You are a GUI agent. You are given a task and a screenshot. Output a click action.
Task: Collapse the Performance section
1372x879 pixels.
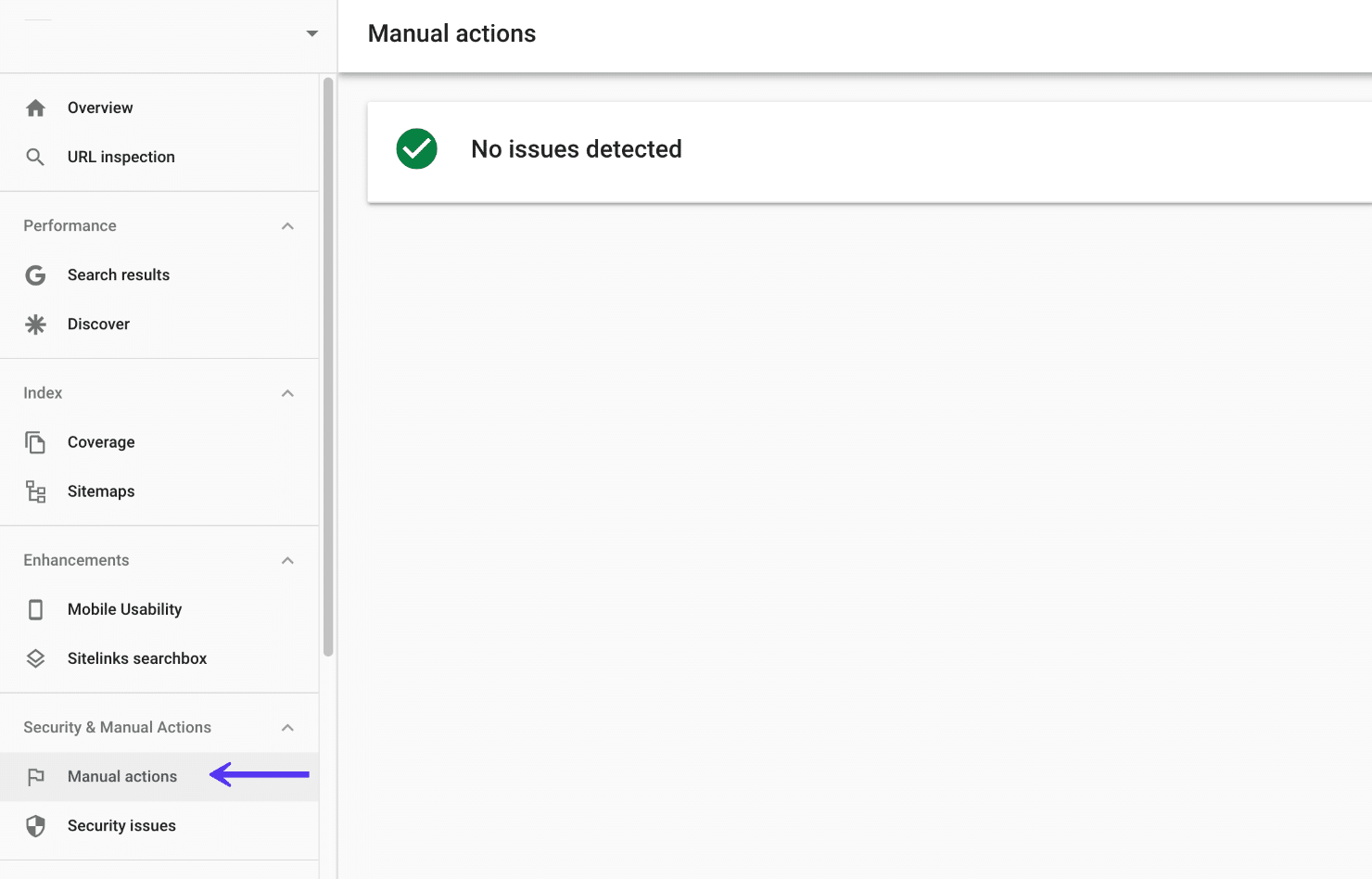[x=287, y=225]
